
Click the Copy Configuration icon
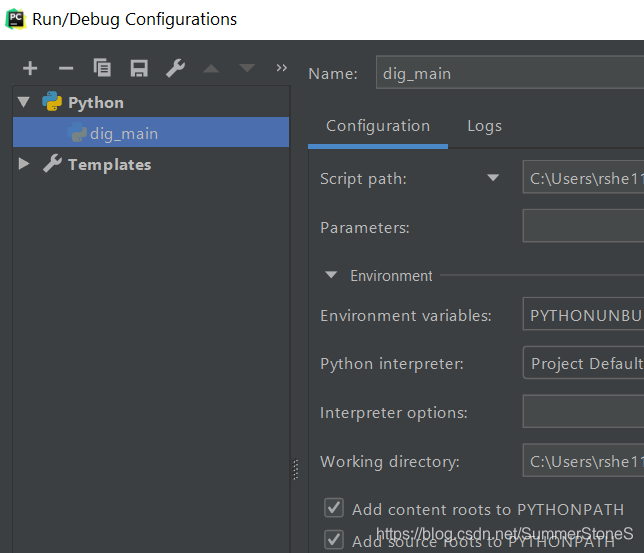(102, 68)
